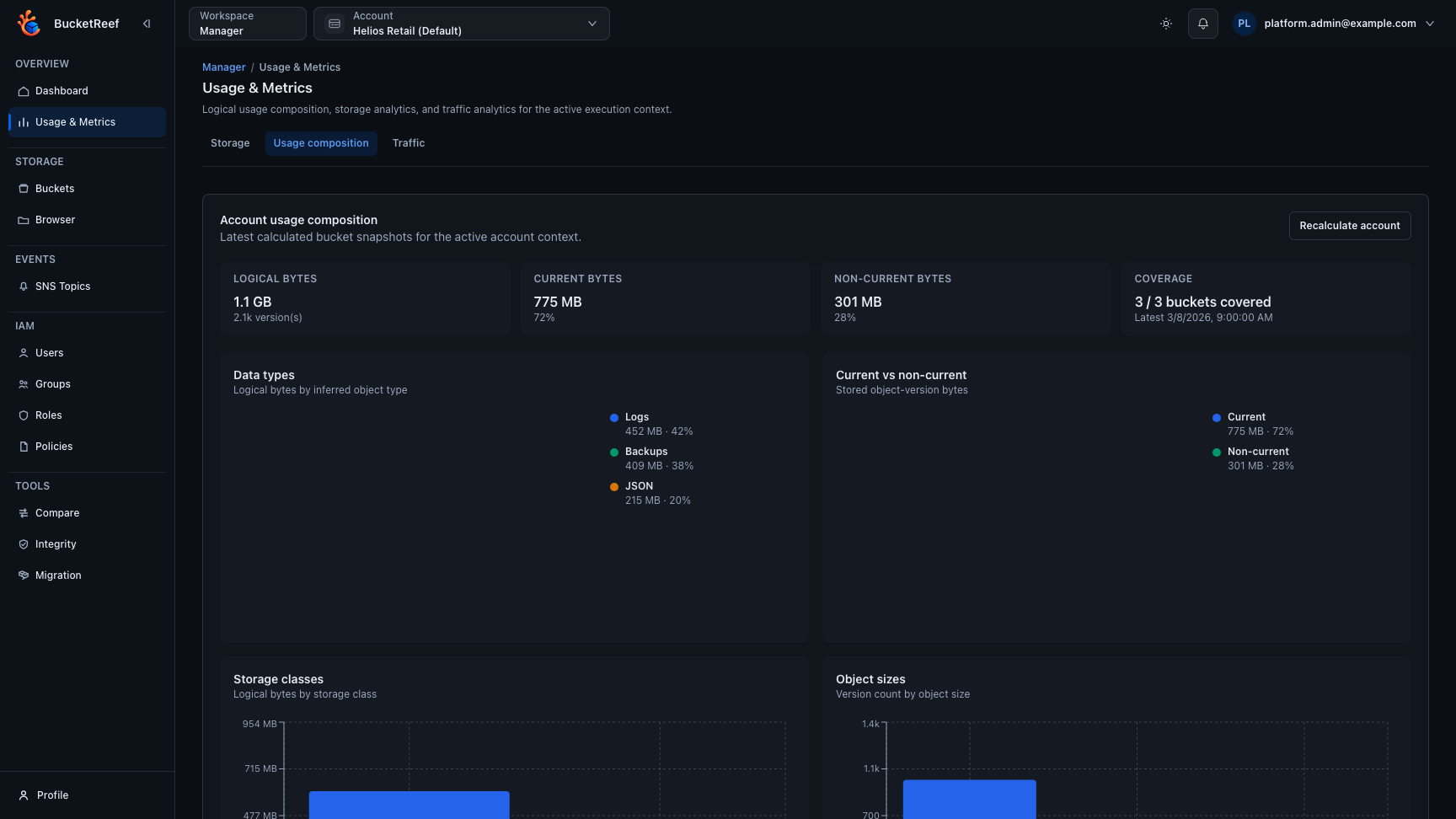Follow the Manager breadcrumb link
1456x819 pixels.
click(x=224, y=67)
